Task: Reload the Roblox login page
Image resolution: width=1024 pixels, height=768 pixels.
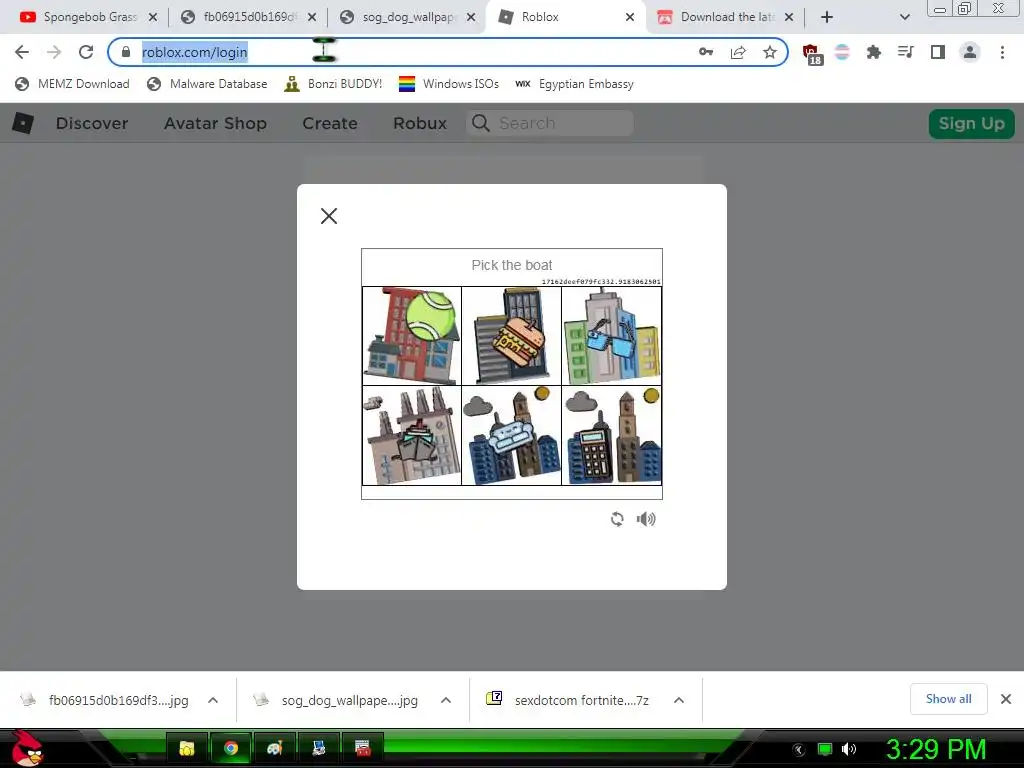Action: coord(86,52)
